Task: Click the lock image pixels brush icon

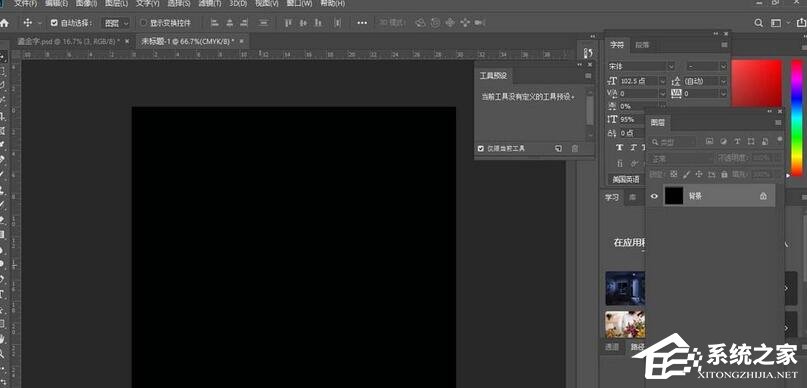Action: (x=686, y=174)
